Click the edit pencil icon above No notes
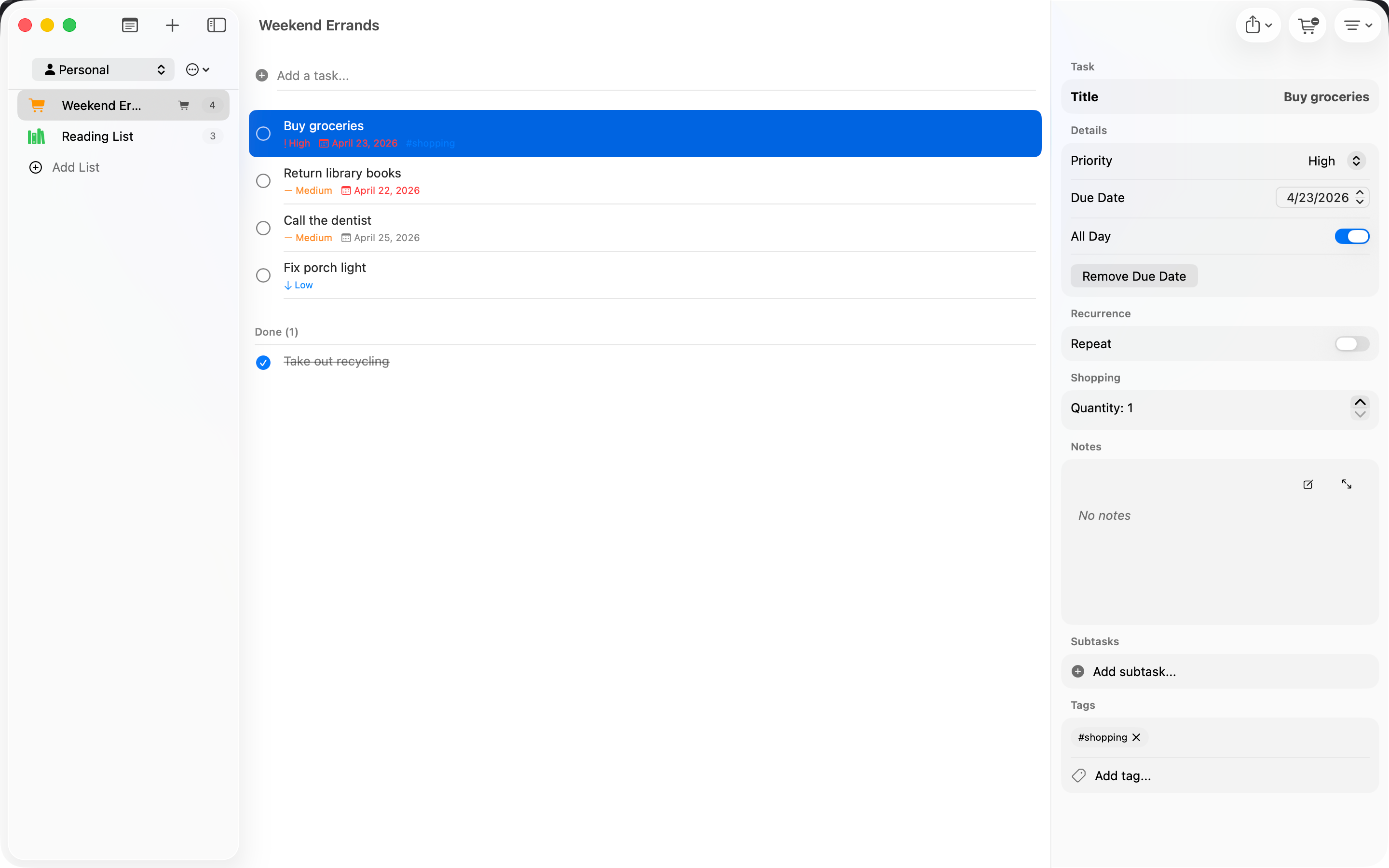1389x868 pixels. [x=1308, y=485]
